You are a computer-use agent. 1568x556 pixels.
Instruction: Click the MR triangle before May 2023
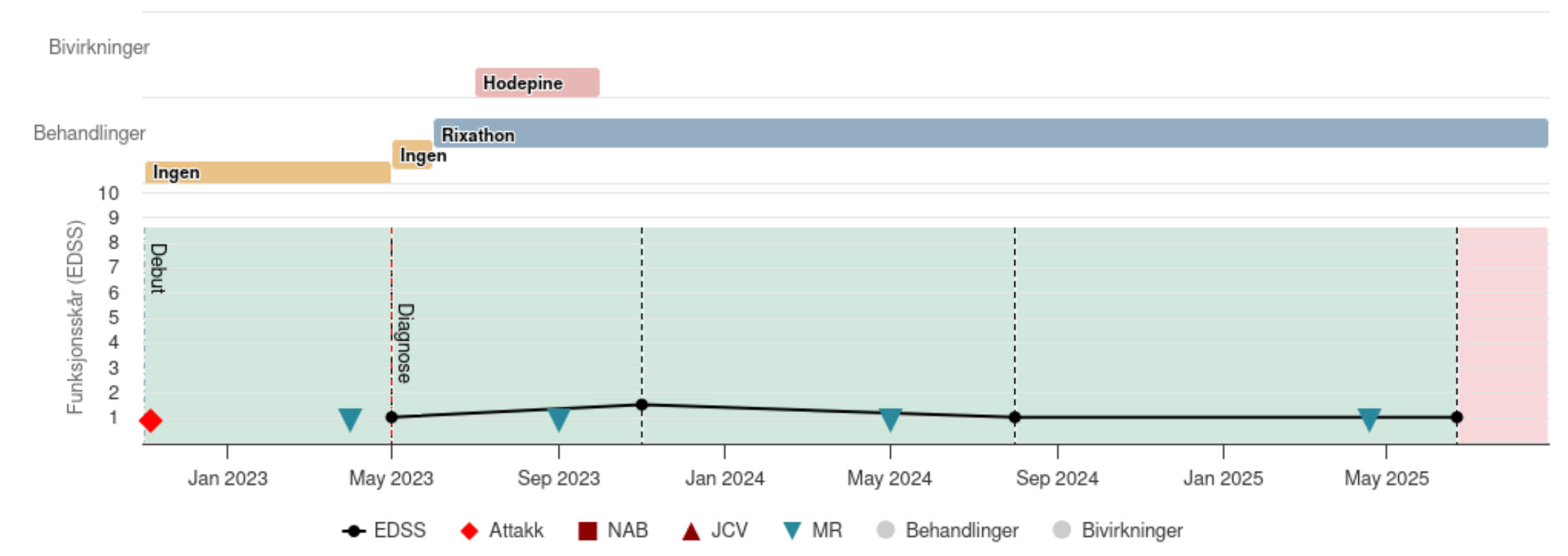click(349, 419)
